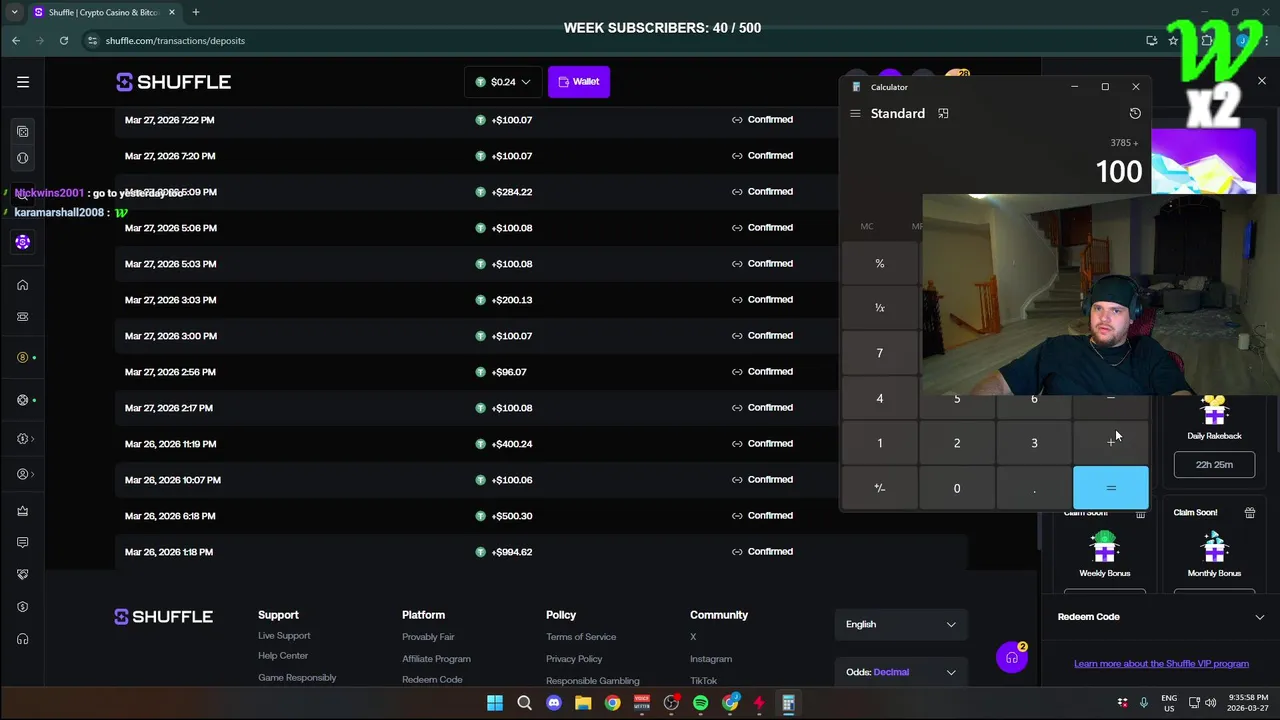Open the dollar shield sidebar icon
Viewport: 1280px width, 720px height.
[x=22, y=607]
